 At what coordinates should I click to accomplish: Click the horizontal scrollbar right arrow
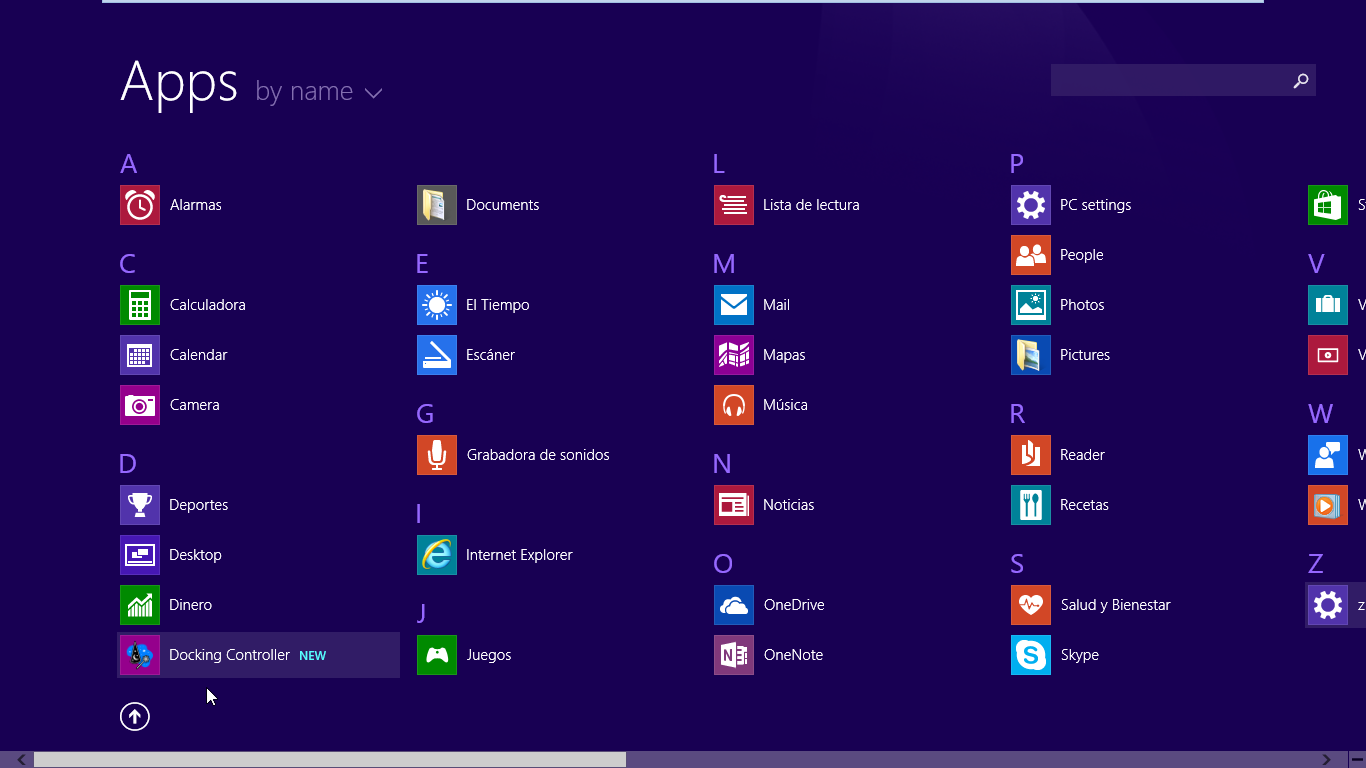point(1327,760)
